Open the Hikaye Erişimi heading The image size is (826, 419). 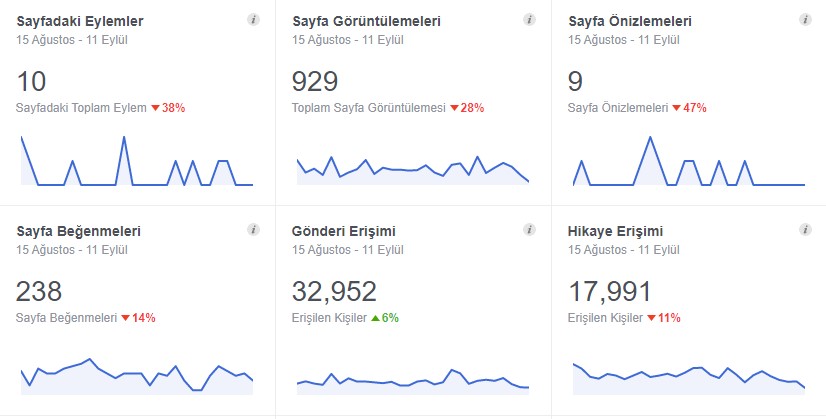616,231
